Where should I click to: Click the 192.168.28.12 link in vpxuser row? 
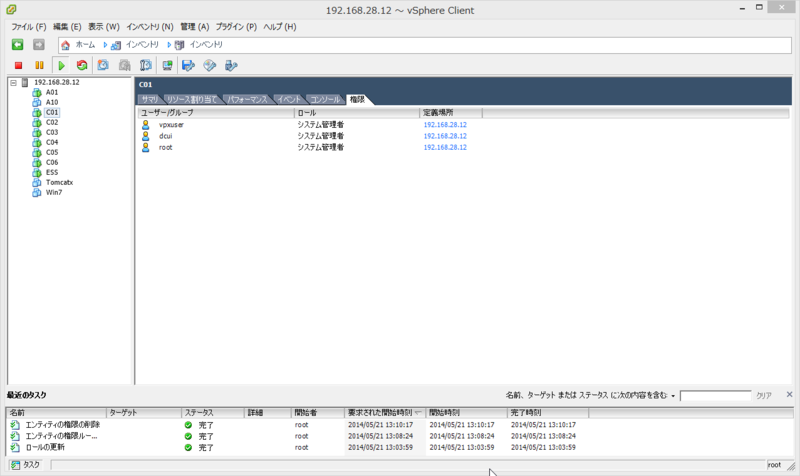[445, 124]
